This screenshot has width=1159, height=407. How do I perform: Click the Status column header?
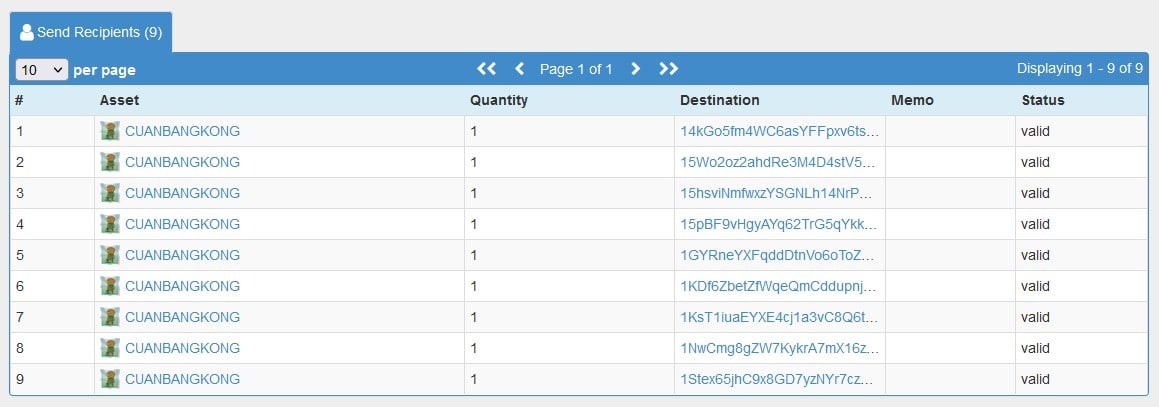pyautogui.click(x=1043, y=100)
